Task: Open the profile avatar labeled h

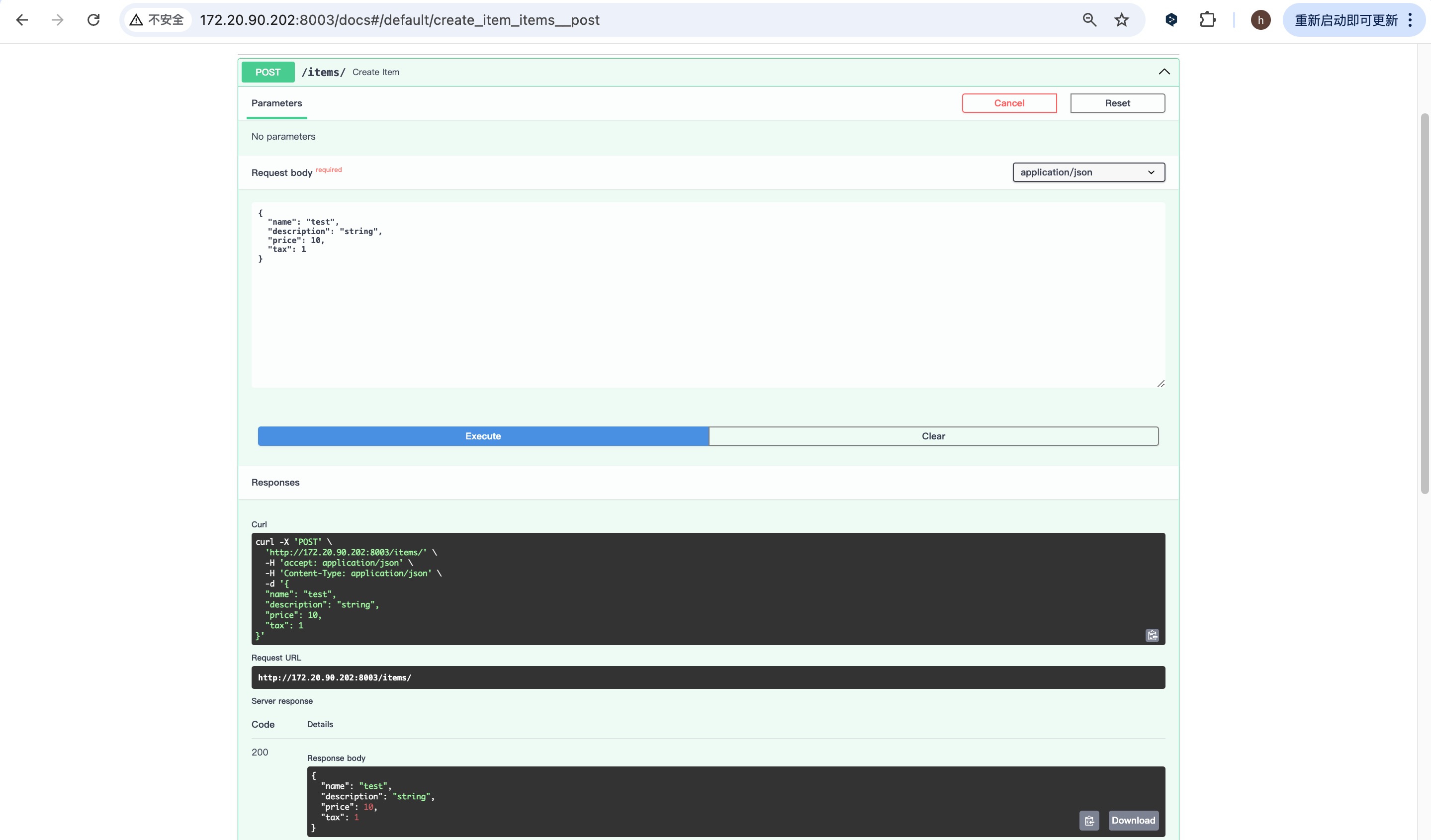Action: click(x=1260, y=20)
